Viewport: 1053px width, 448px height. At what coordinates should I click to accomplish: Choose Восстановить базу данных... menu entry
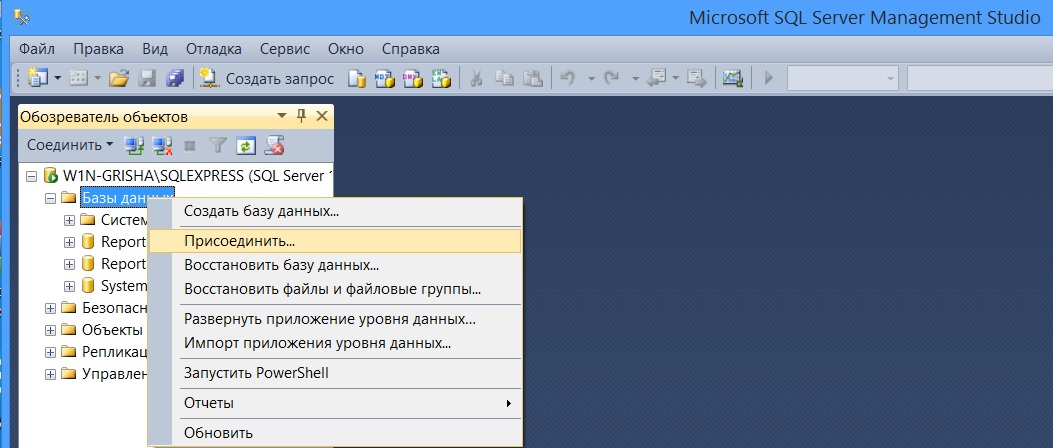click(334, 265)
